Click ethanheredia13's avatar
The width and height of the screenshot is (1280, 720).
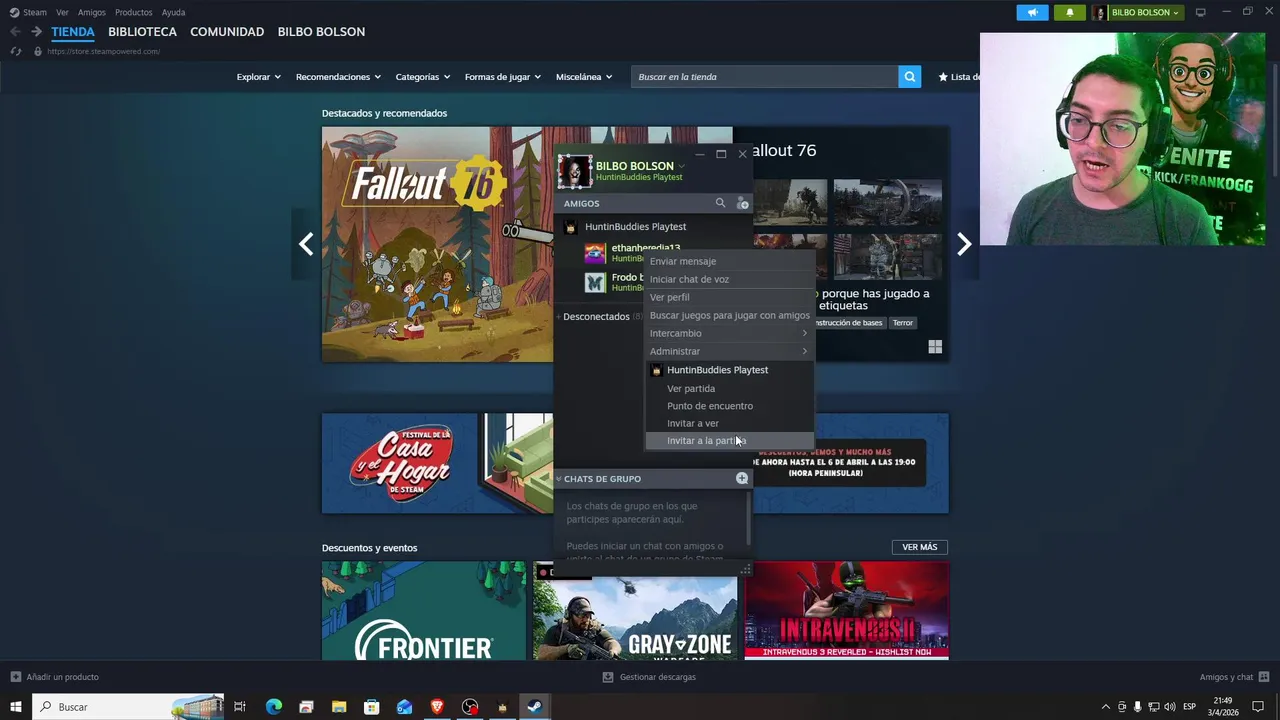(595, 253)
